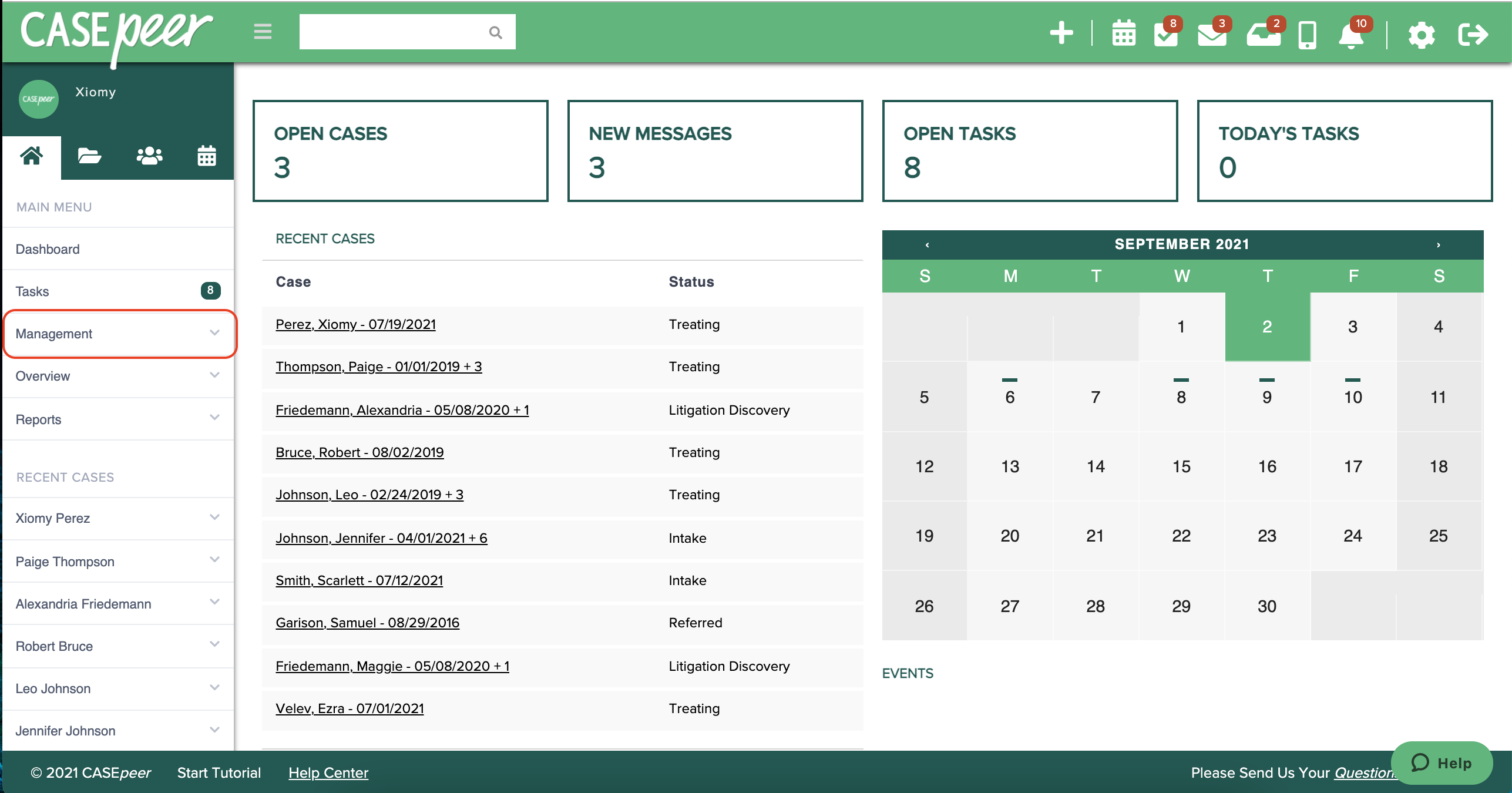Viewport: 1512px width, 793px height.
Task: Open the Open Tasks summary card
Action: point(1030,151)
